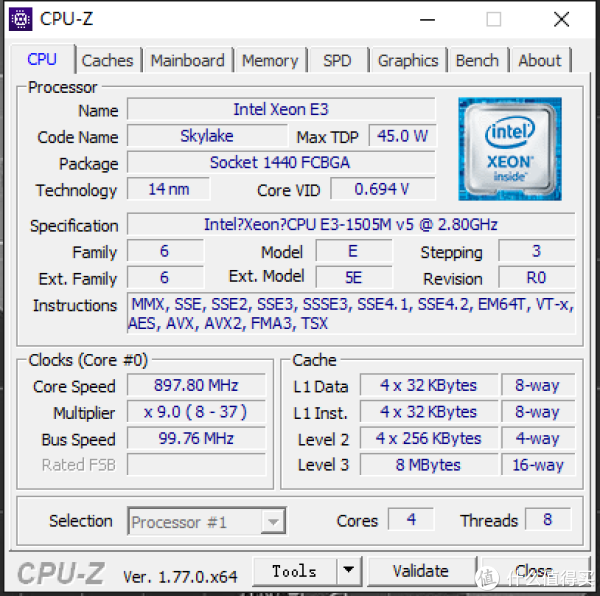Click the Core Speed value field

[196, 385]
